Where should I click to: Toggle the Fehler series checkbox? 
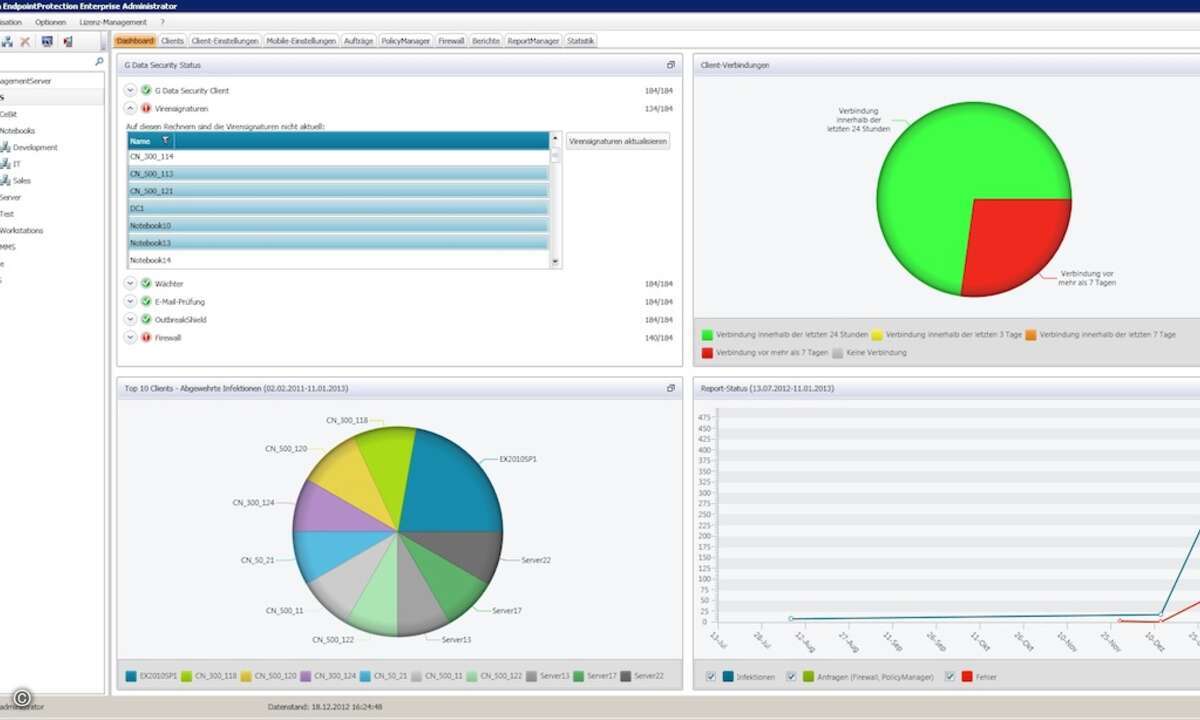pos(949,677)
